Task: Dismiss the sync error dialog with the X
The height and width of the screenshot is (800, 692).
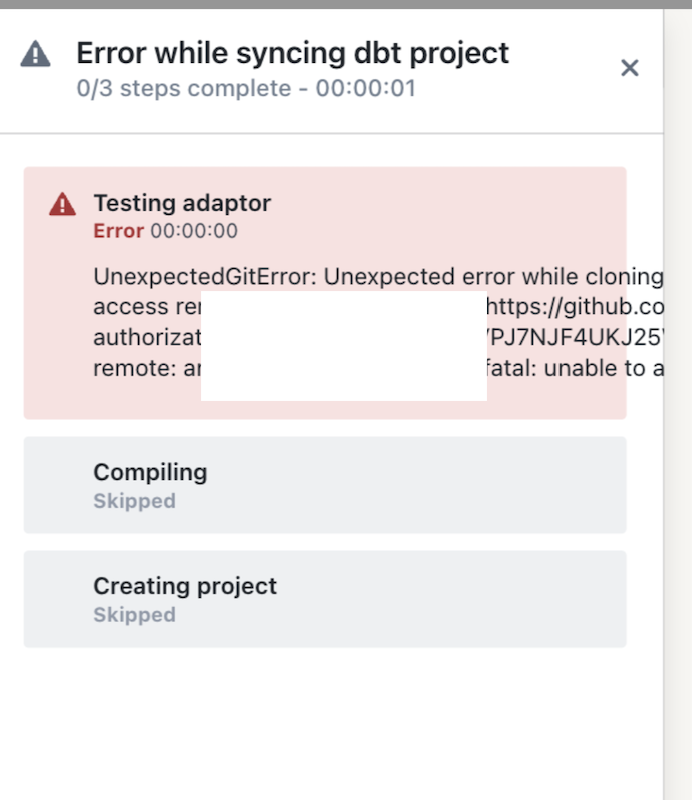Action: click(630, 68)
